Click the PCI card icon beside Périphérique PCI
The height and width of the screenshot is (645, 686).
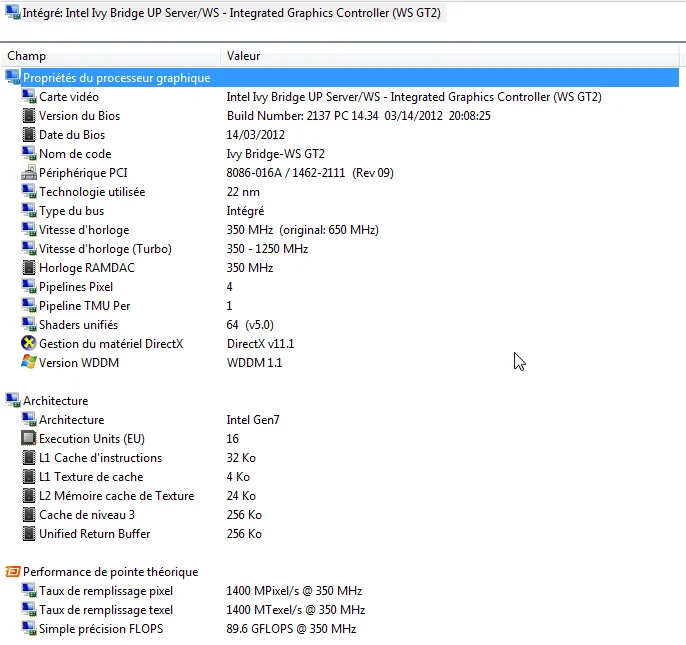coord(29,172)
